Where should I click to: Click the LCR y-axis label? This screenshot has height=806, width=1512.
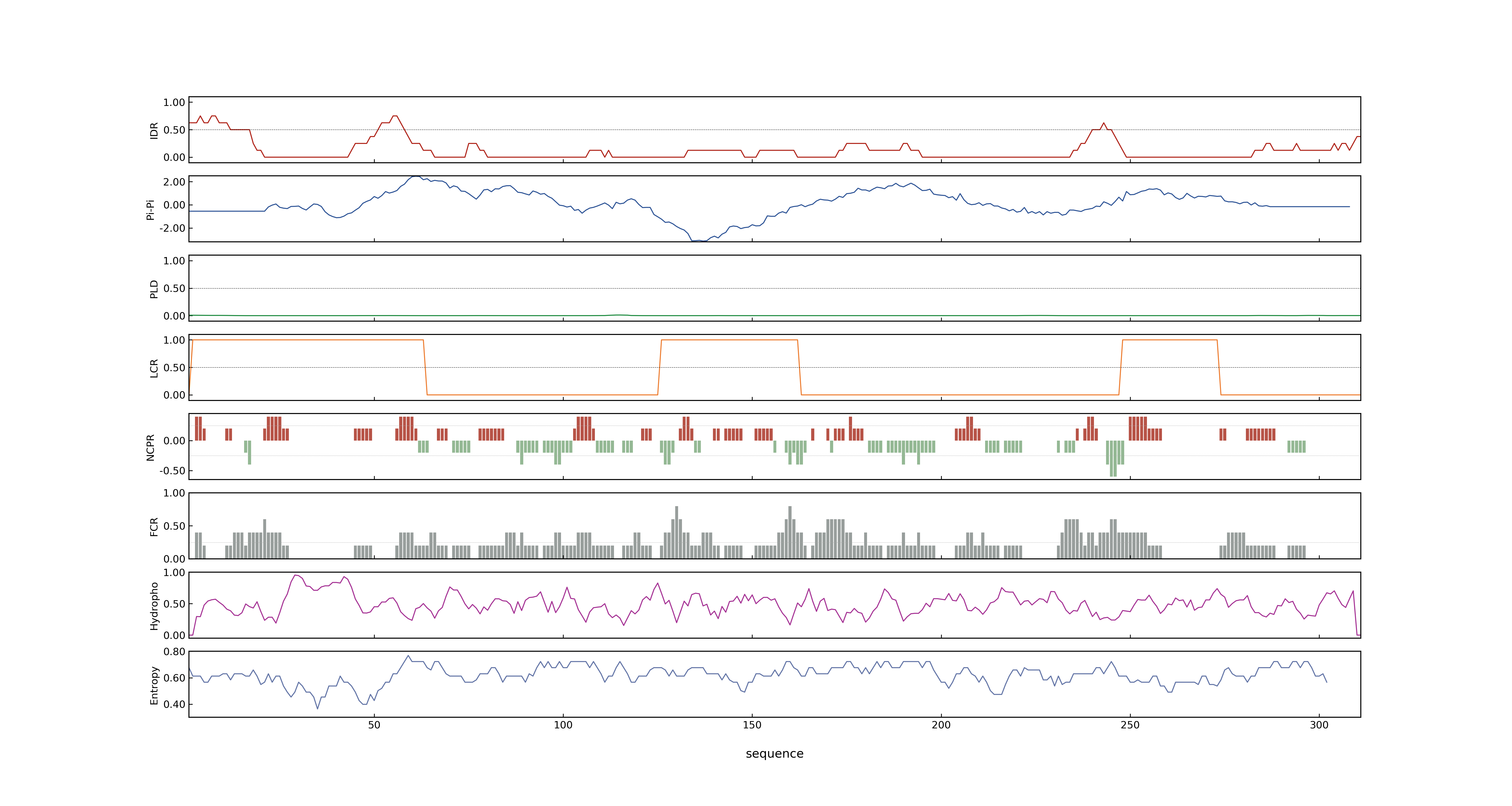tap(154, 368)
